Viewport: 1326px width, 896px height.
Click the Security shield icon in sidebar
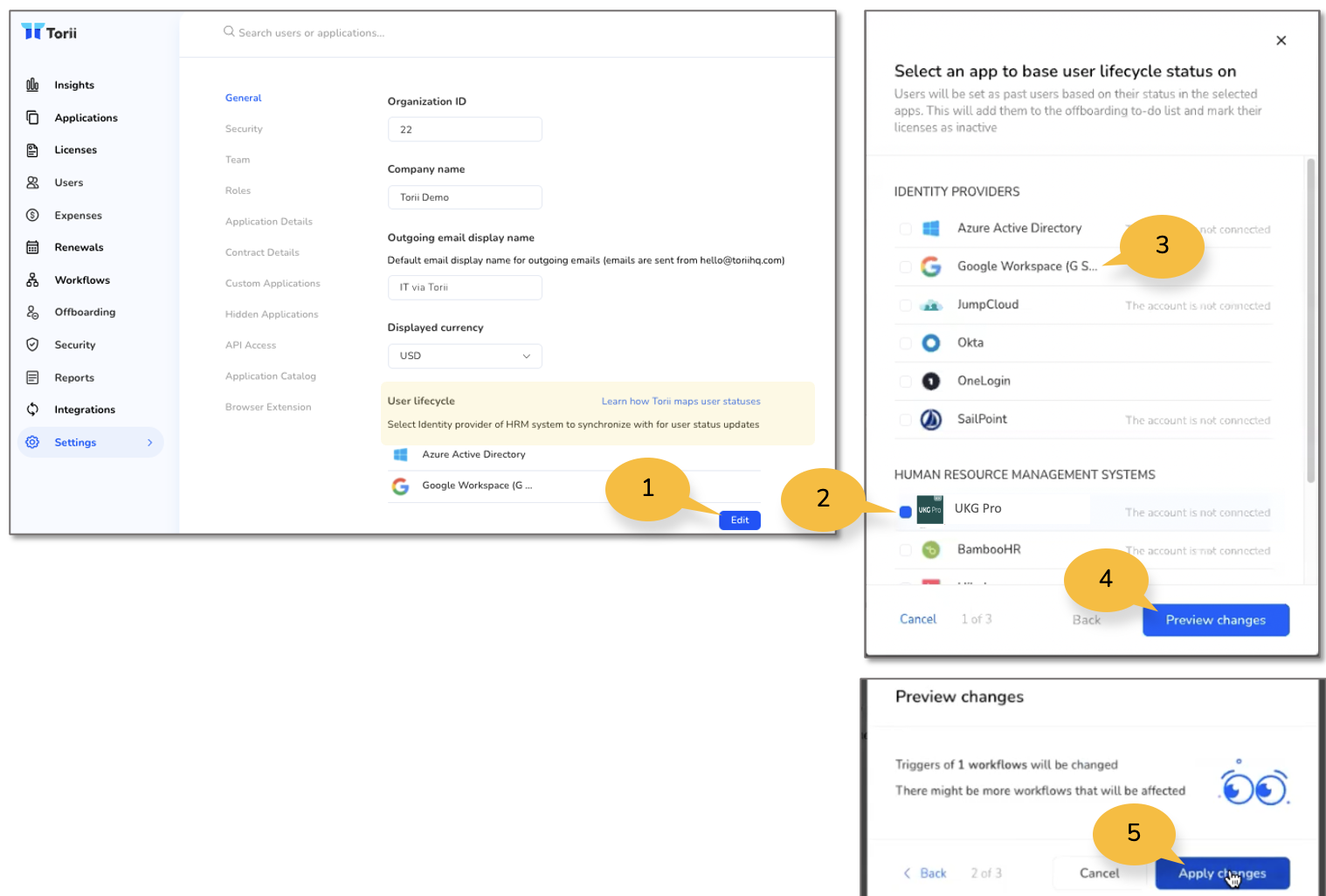(32, 345)
